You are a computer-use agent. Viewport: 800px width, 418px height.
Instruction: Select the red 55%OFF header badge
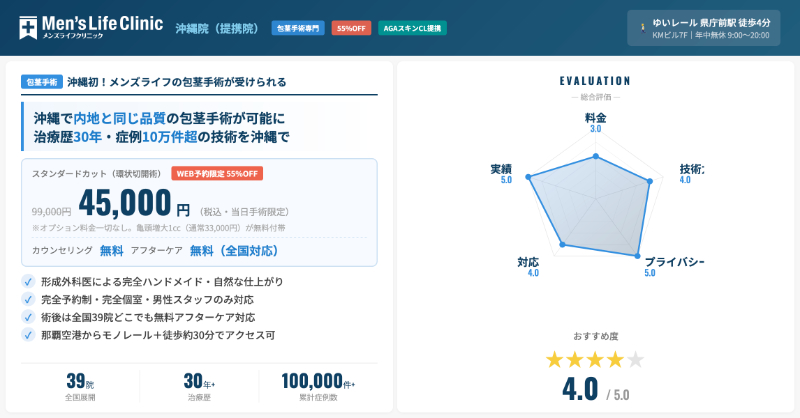(351, 29)
